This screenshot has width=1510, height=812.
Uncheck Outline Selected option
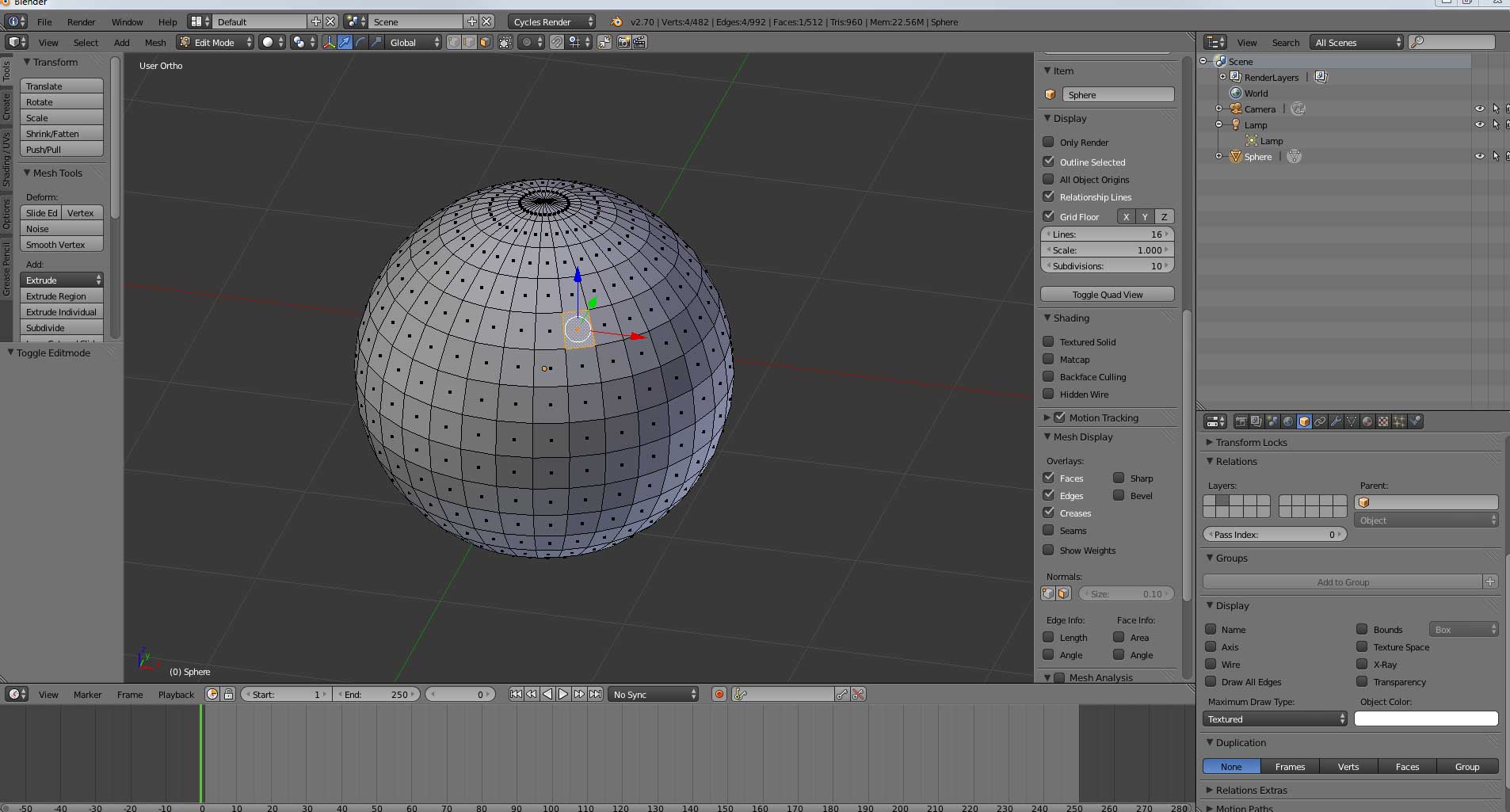point(1048,162)
